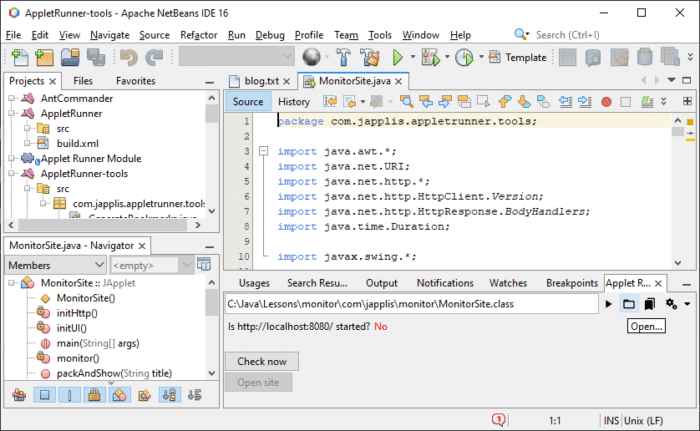Toggle Sort by Name in Navigator
700x431 pixels.
click(169, 395)
